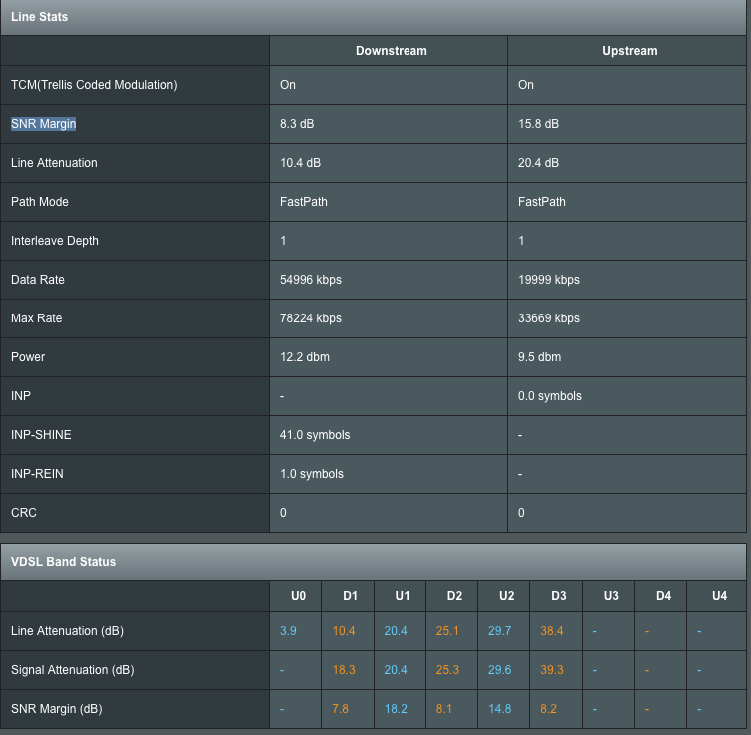Click the CRC row label
The image size is (751, 735).
tap(24, 513)
